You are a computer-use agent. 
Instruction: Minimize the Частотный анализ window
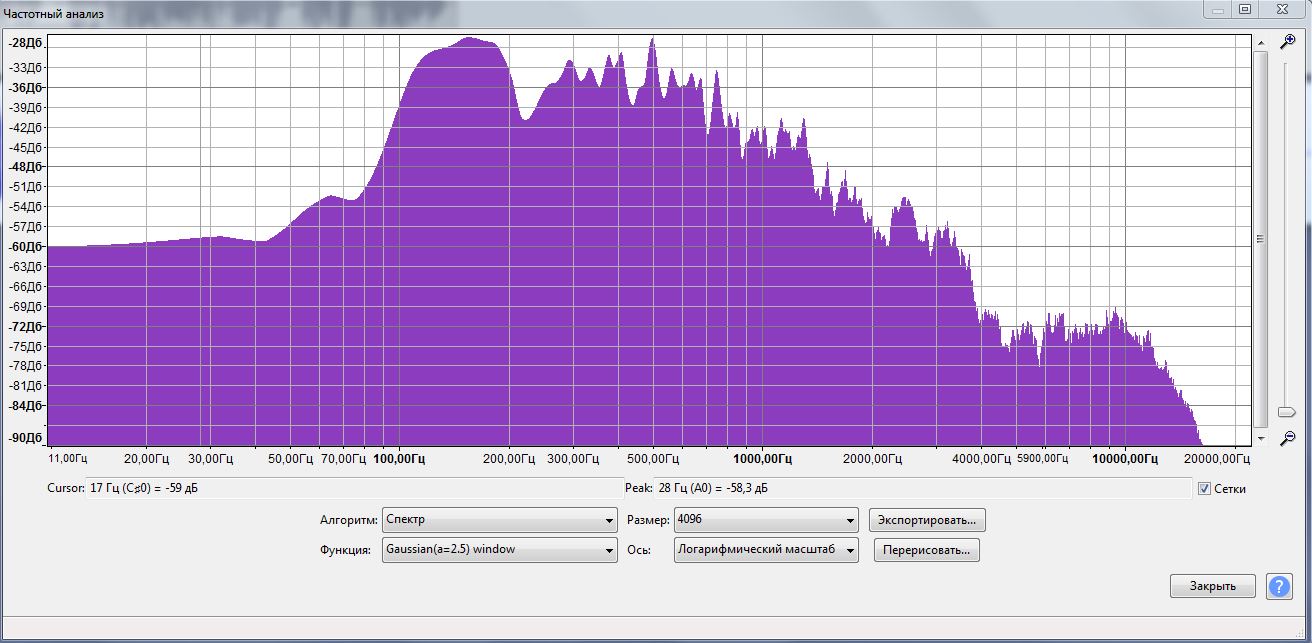point(1216,9)
